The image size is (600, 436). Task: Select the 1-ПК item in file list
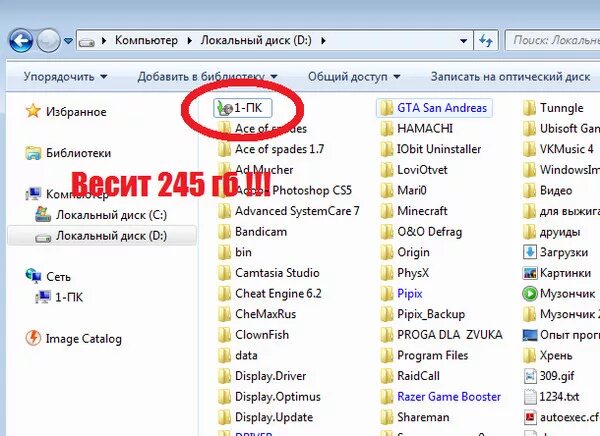tap(243, 108)
